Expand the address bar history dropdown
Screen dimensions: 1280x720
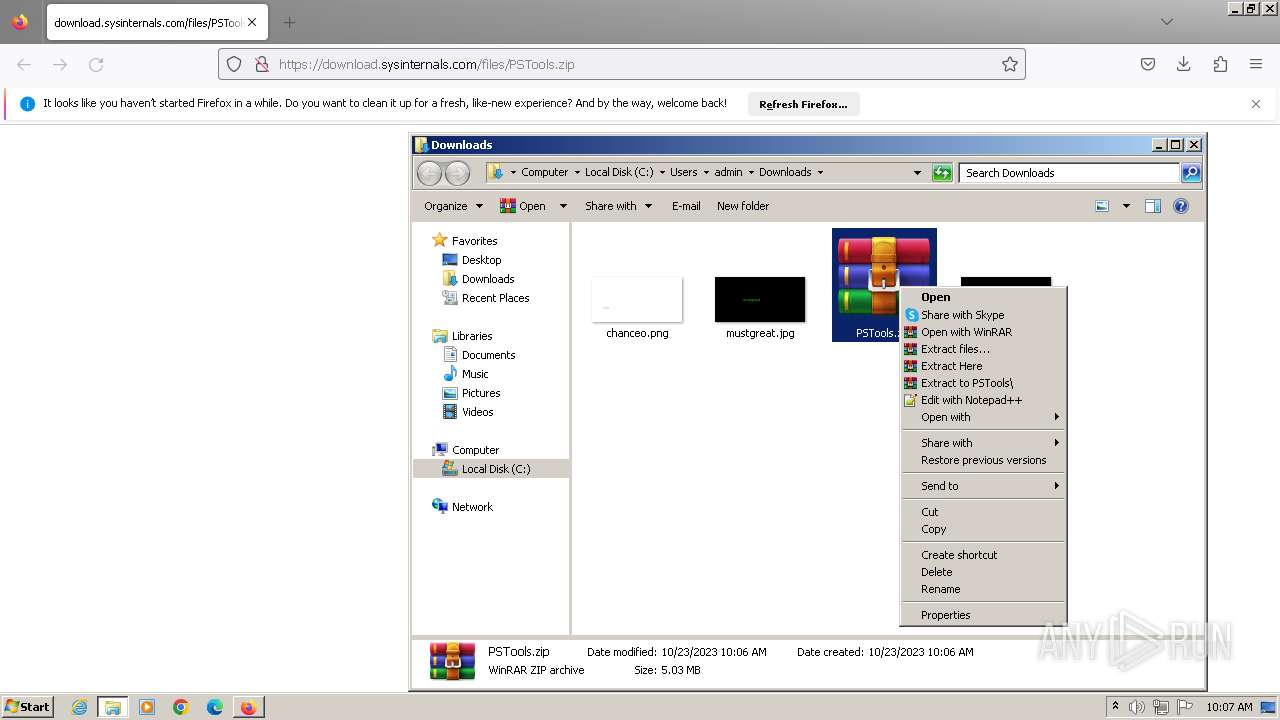pos(917,173)
